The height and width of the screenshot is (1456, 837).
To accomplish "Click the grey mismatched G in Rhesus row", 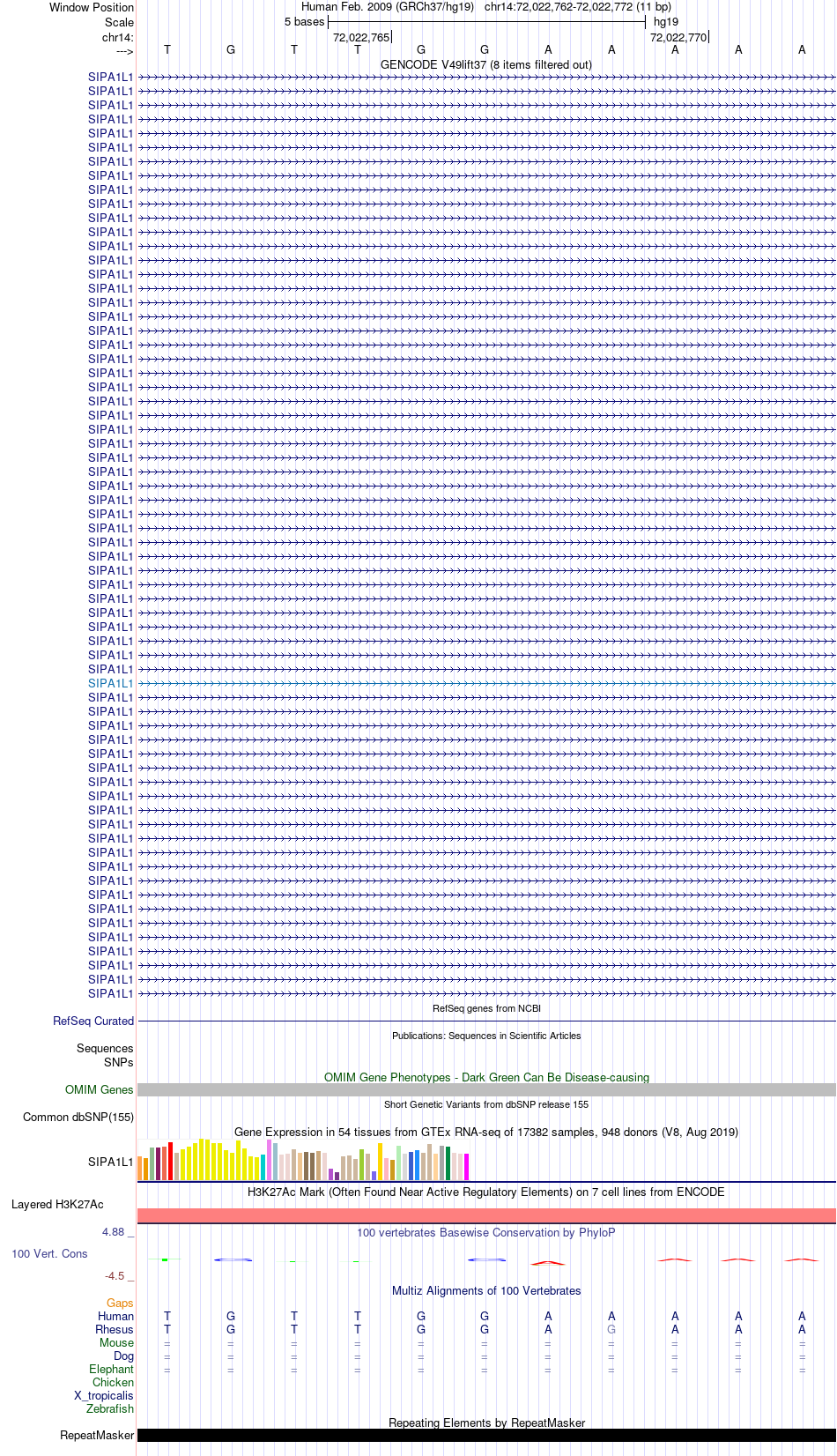I will coord(611,1329).
